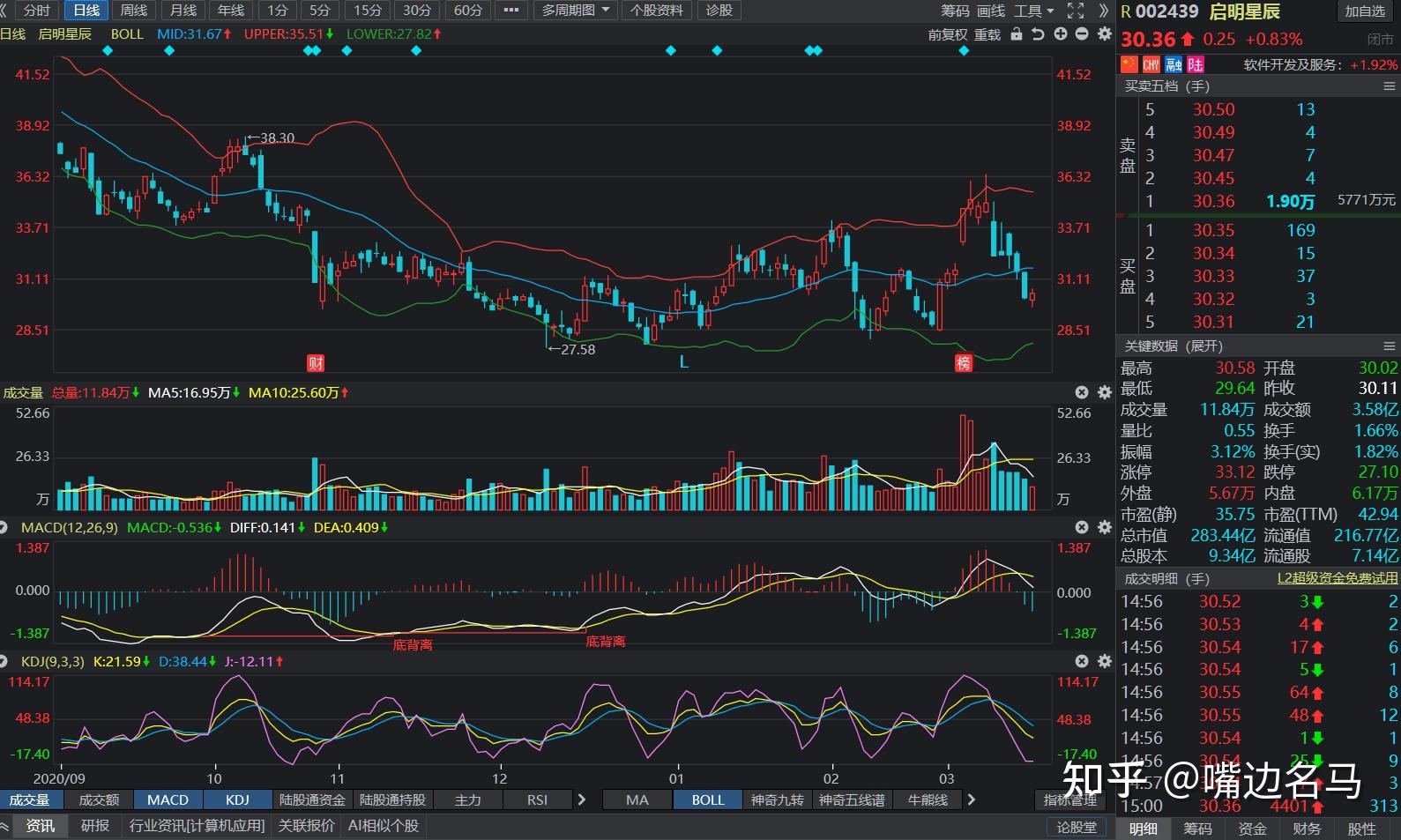The height and width of the screenshot is (840, 1401).
Task: Click the red 榜 leaderboard marker
Action: [x=964, y=362]
